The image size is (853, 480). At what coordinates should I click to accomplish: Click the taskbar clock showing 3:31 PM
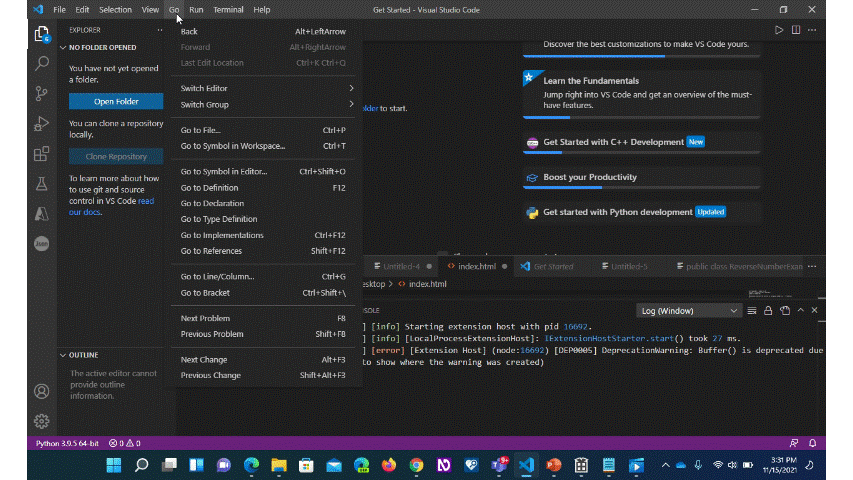pyautogui.click(x=780, y=465)
